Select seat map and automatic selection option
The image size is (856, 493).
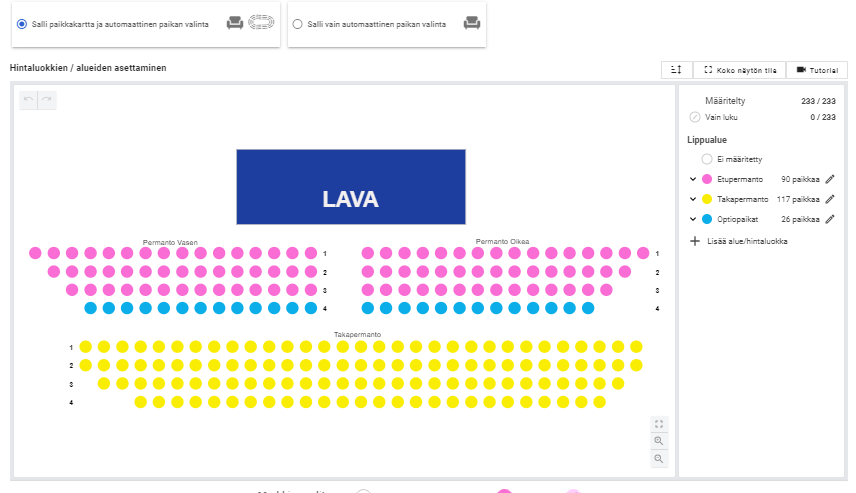[x=22, y=24]
